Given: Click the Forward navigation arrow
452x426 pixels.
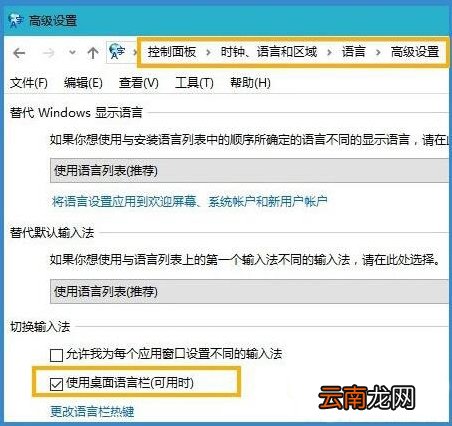Looking at the screenshot, I should click(49, 53).
